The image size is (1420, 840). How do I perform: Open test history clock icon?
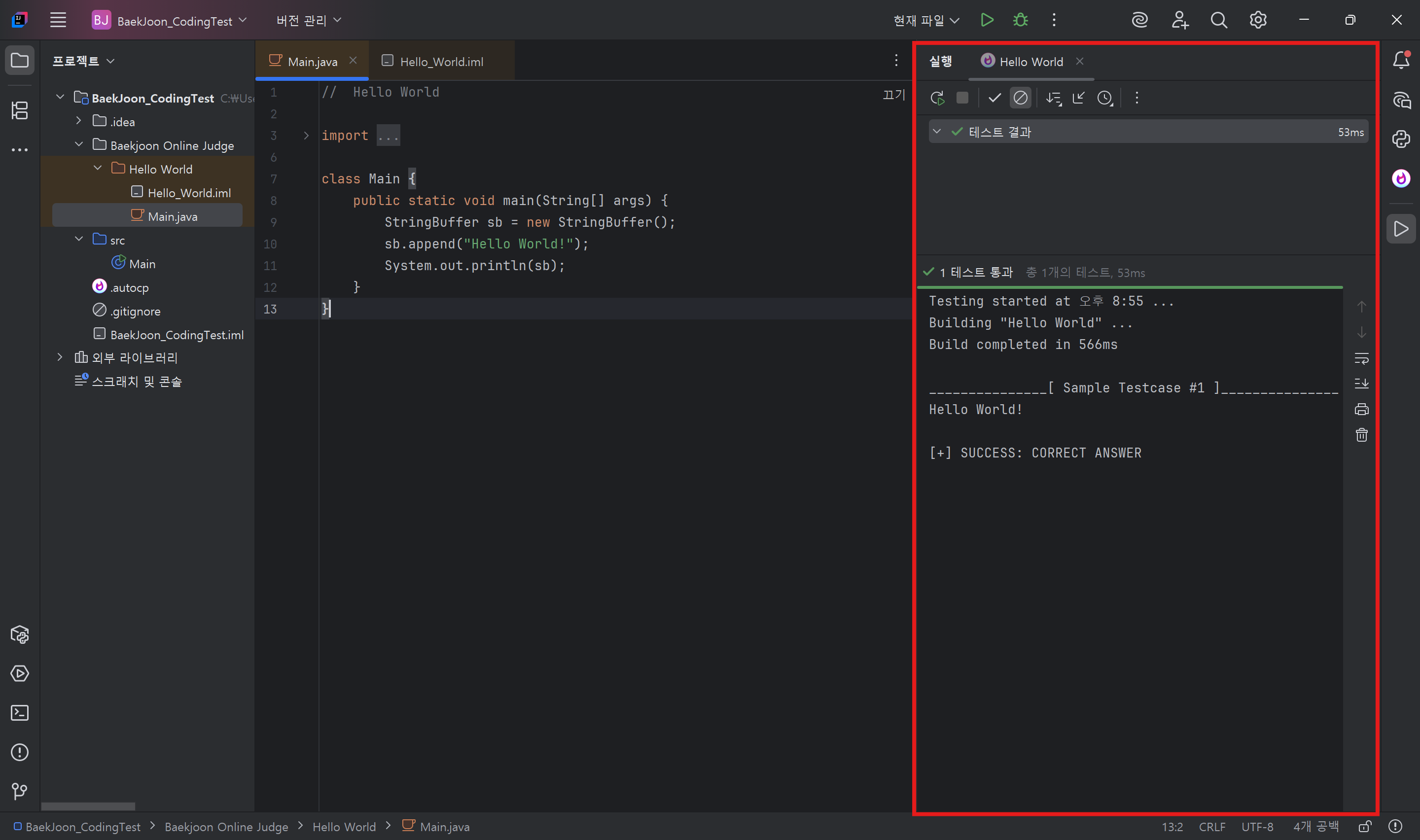(x=1105, y=98)
